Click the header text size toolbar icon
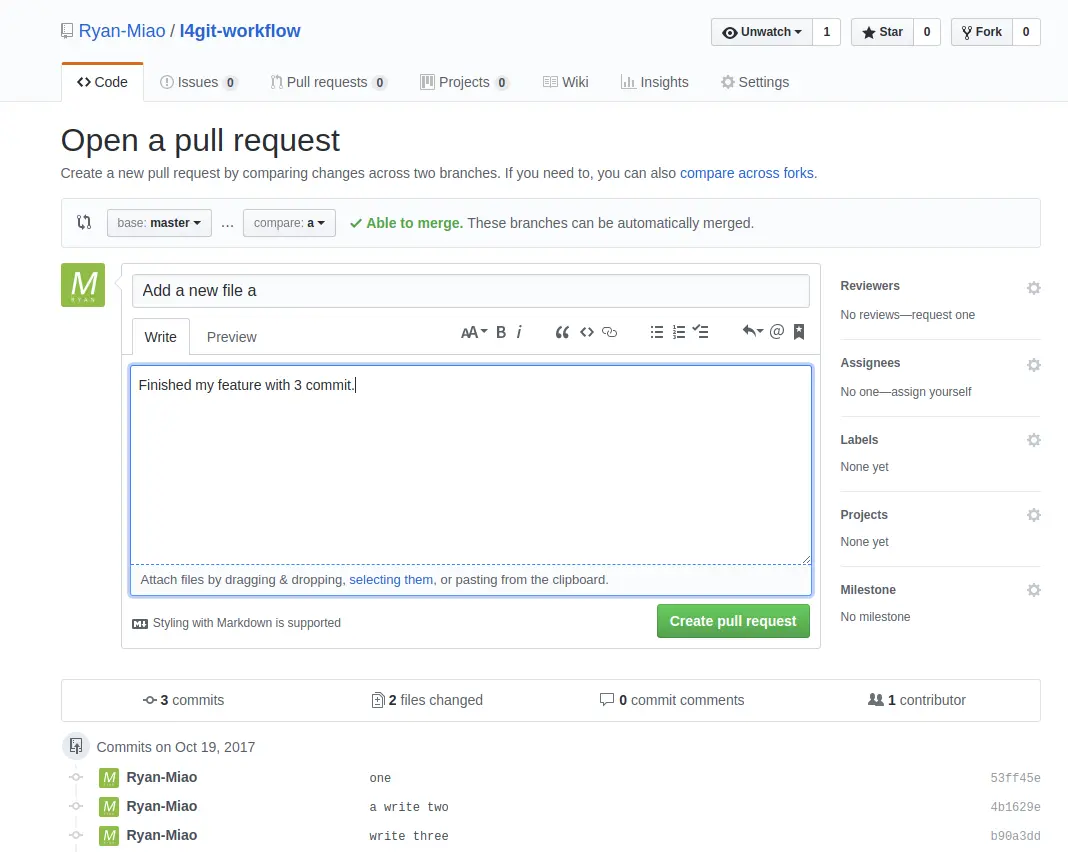Viewport: 1068px width, 852px height. pos(473,332)
